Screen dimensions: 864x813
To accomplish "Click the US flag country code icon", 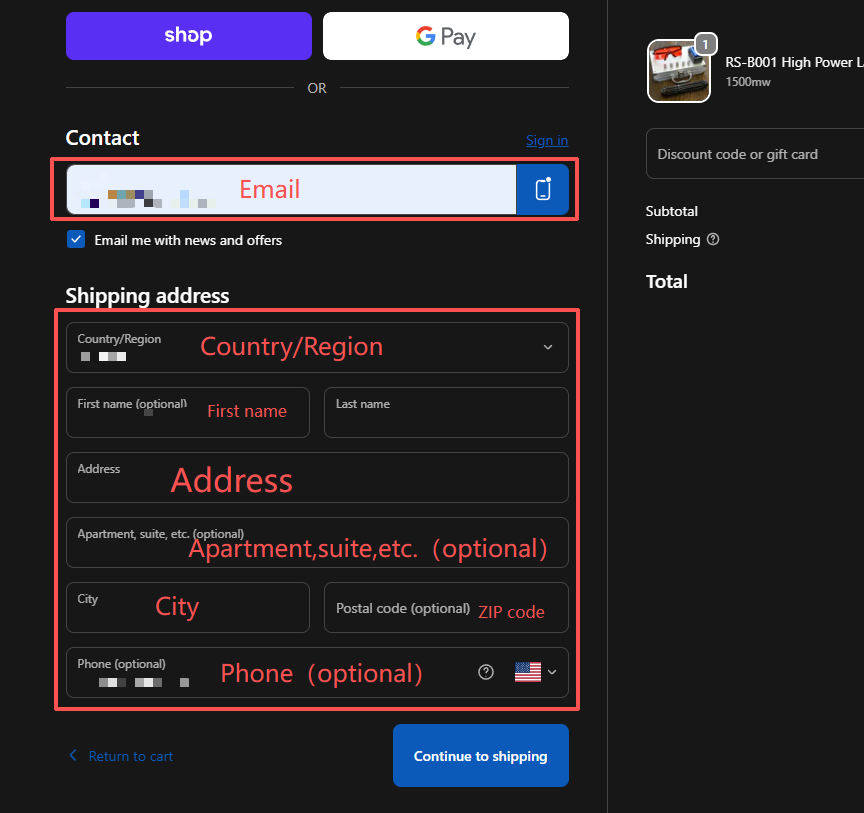I will pyautogui.click(x=527, y=672).
